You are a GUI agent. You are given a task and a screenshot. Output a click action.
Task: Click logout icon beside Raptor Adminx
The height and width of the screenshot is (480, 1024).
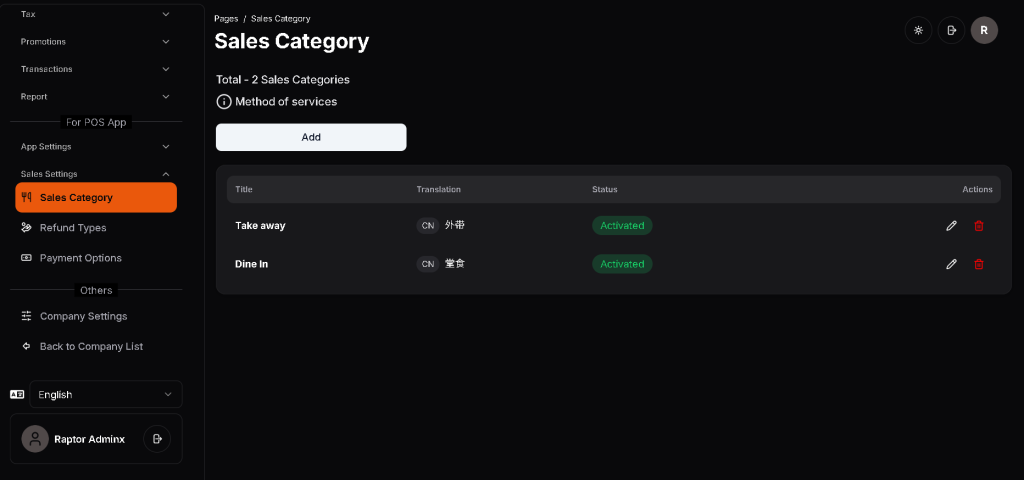click(x=157, y=439)
